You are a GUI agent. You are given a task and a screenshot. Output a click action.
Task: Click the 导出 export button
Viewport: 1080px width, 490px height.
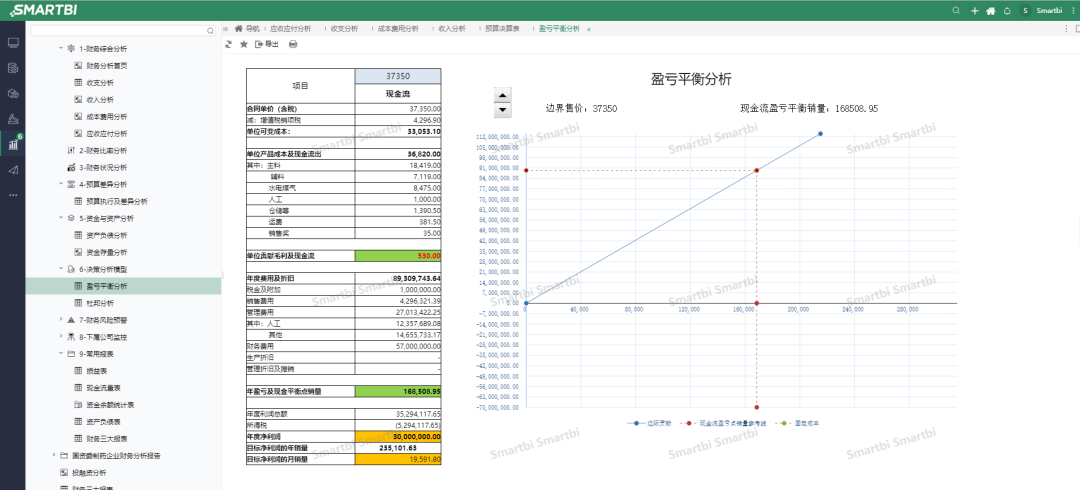(267, 44)
